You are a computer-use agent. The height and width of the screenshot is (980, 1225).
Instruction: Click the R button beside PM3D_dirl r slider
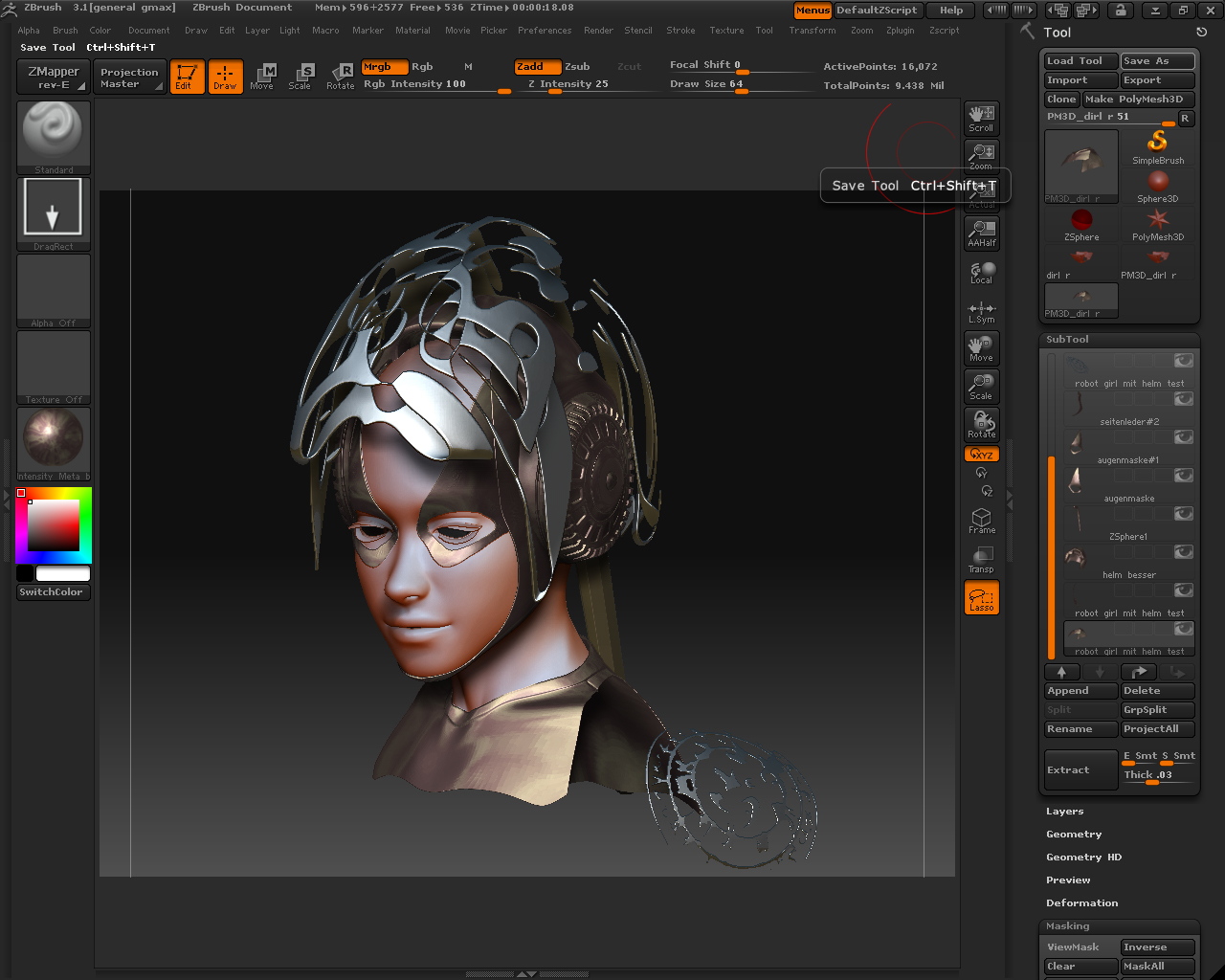point(1185,119)
